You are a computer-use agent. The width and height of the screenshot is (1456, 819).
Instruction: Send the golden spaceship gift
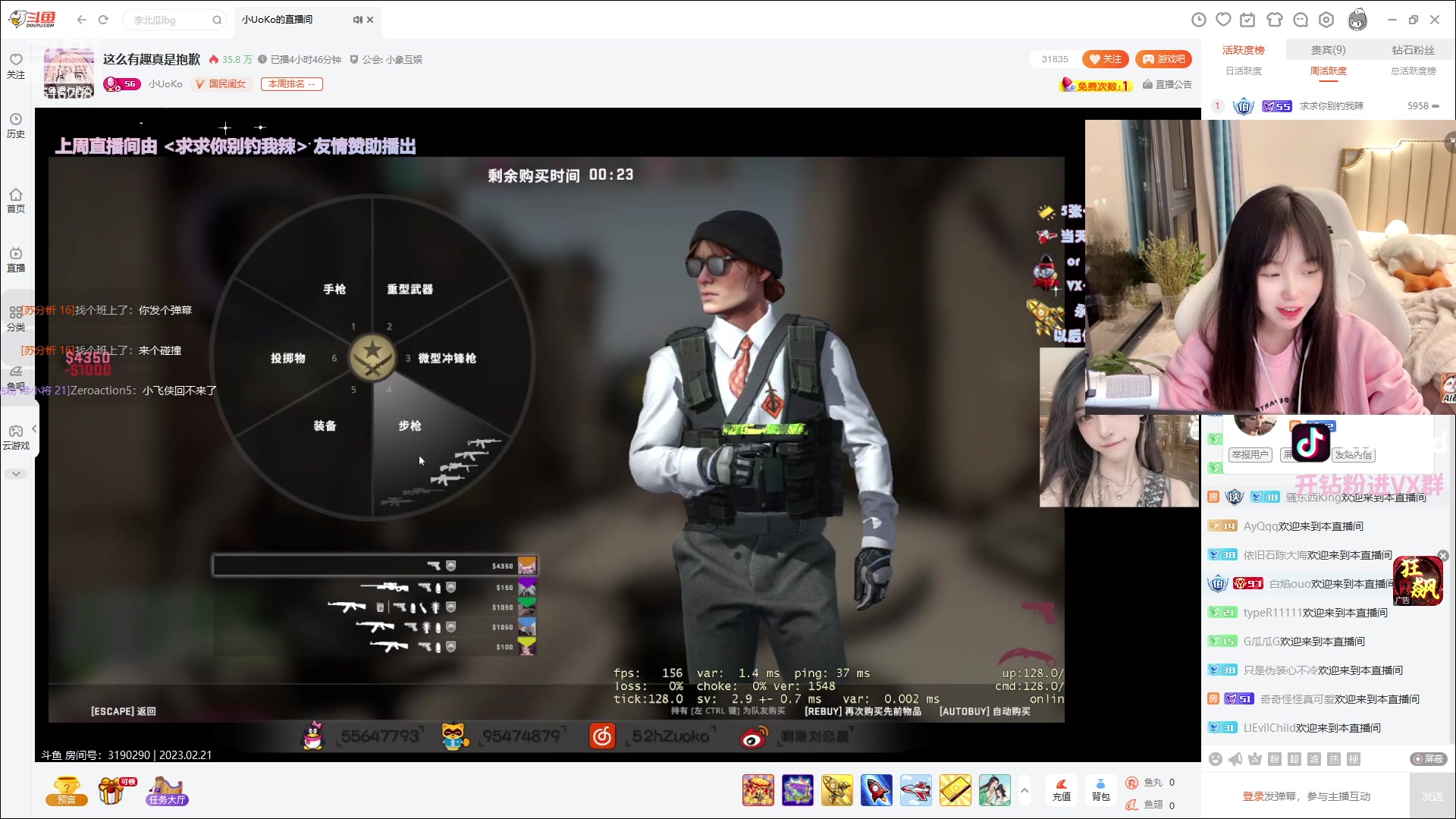(837, 790)
